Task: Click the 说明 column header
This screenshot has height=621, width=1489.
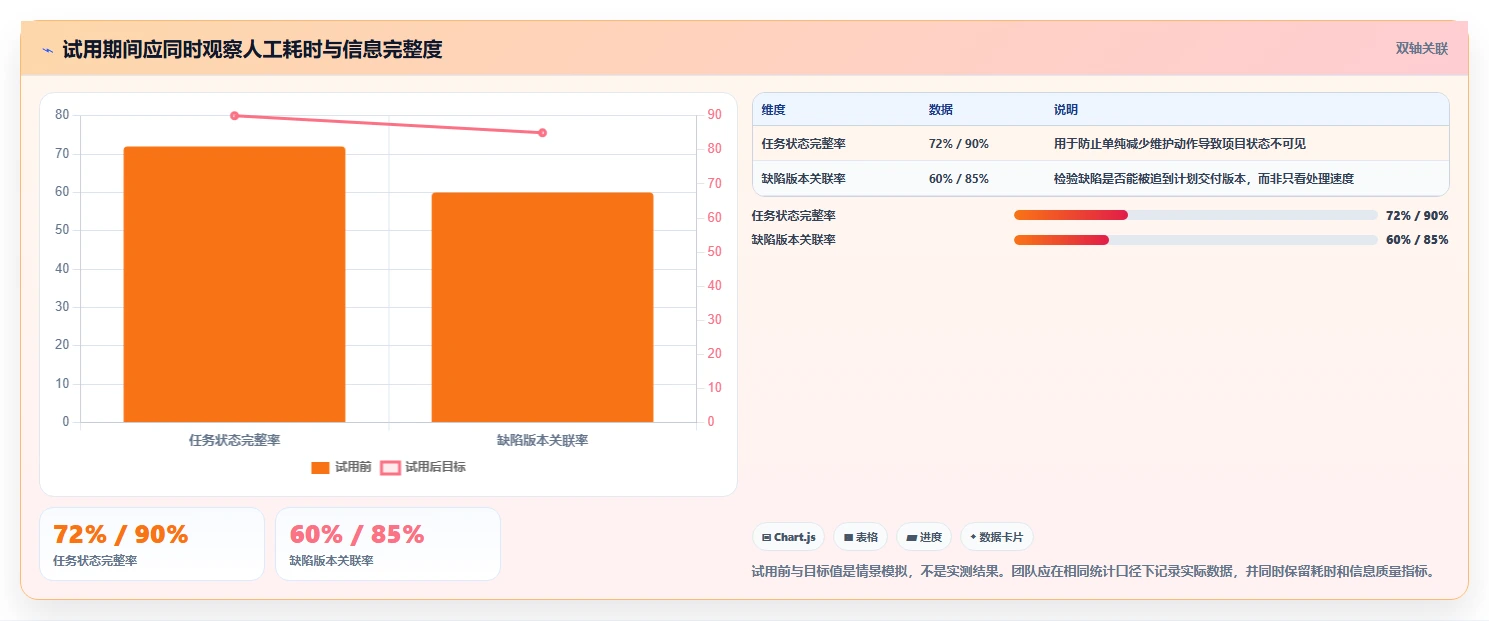Action: (x=1066, y=110)
